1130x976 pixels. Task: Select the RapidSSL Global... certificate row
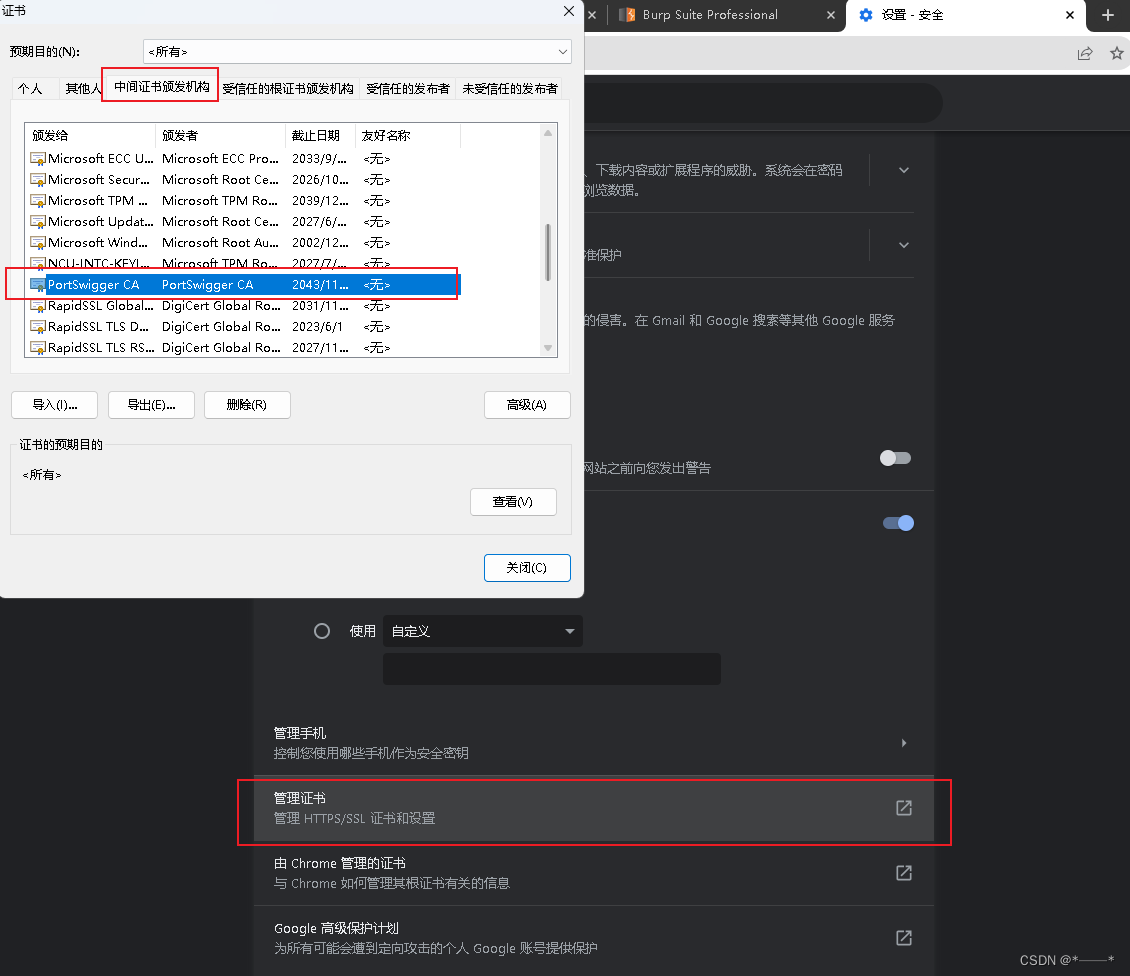(x=244, y=306)
